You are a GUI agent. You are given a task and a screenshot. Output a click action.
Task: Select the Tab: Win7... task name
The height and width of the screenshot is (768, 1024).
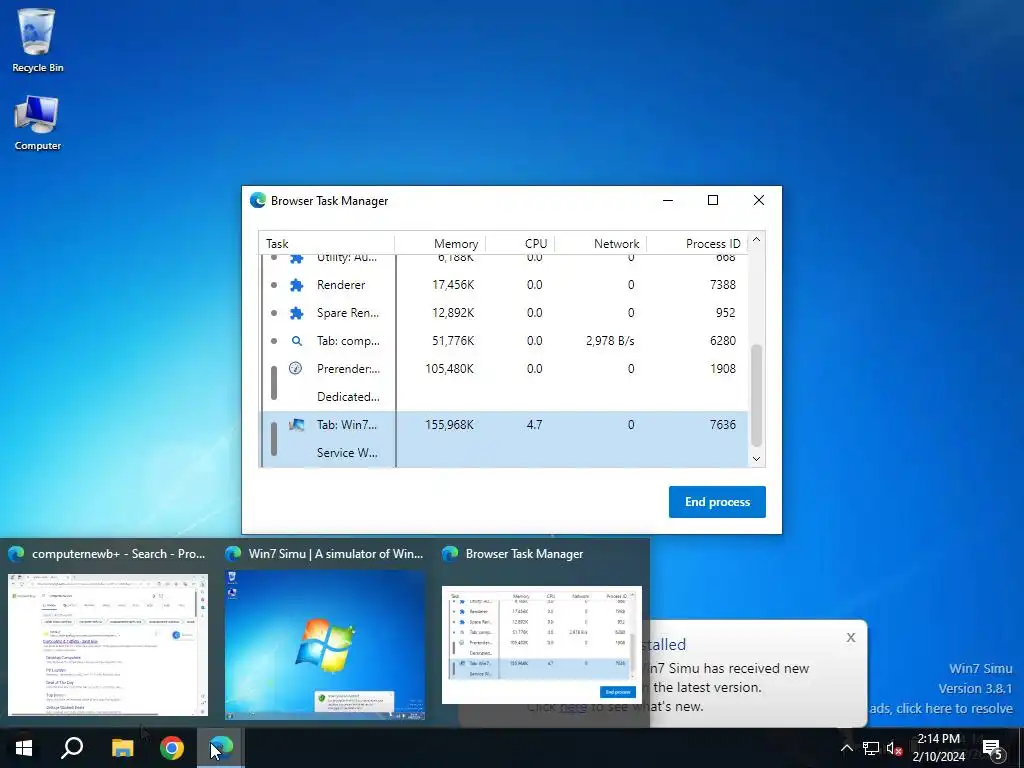pyautogui.click(x=347, y=424)
